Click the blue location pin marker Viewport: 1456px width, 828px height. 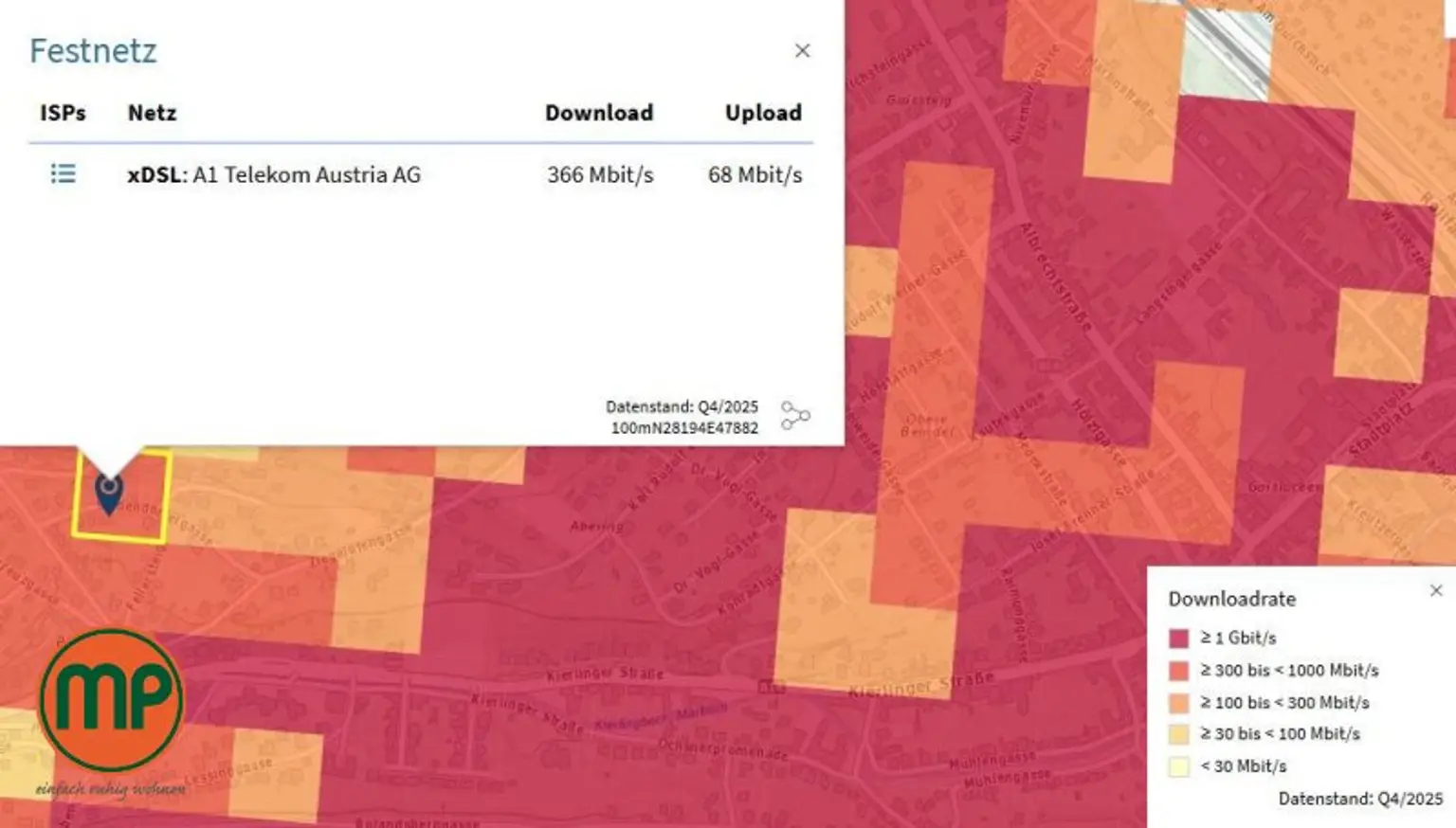[x=109, y=494]
